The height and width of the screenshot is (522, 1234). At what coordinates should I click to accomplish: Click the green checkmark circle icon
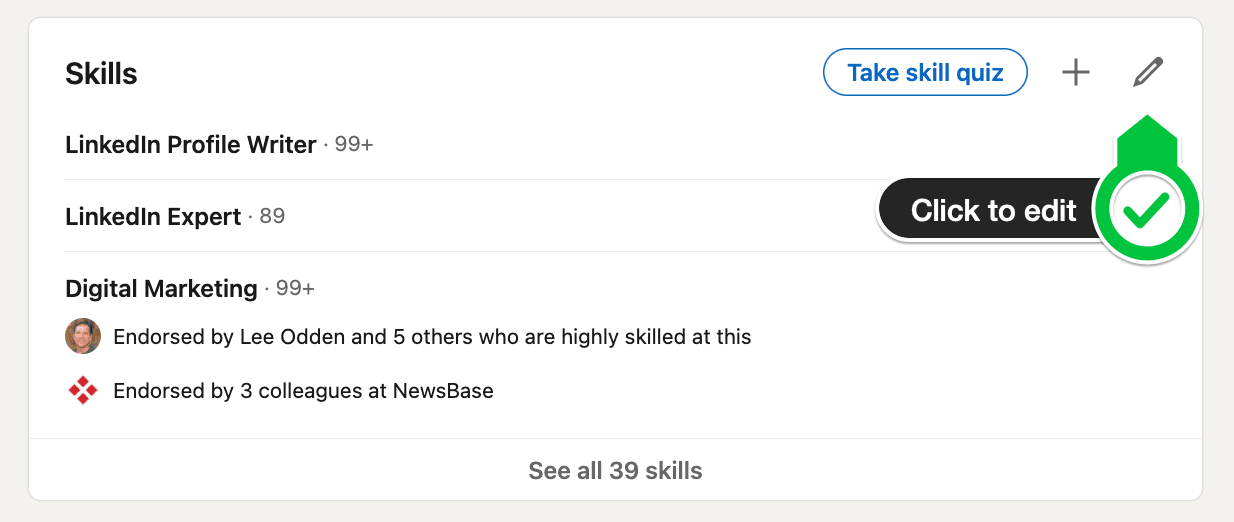1146,211
